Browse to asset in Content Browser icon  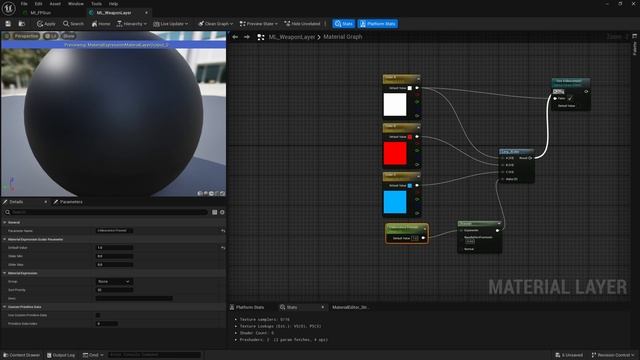(x=22, y=24)
